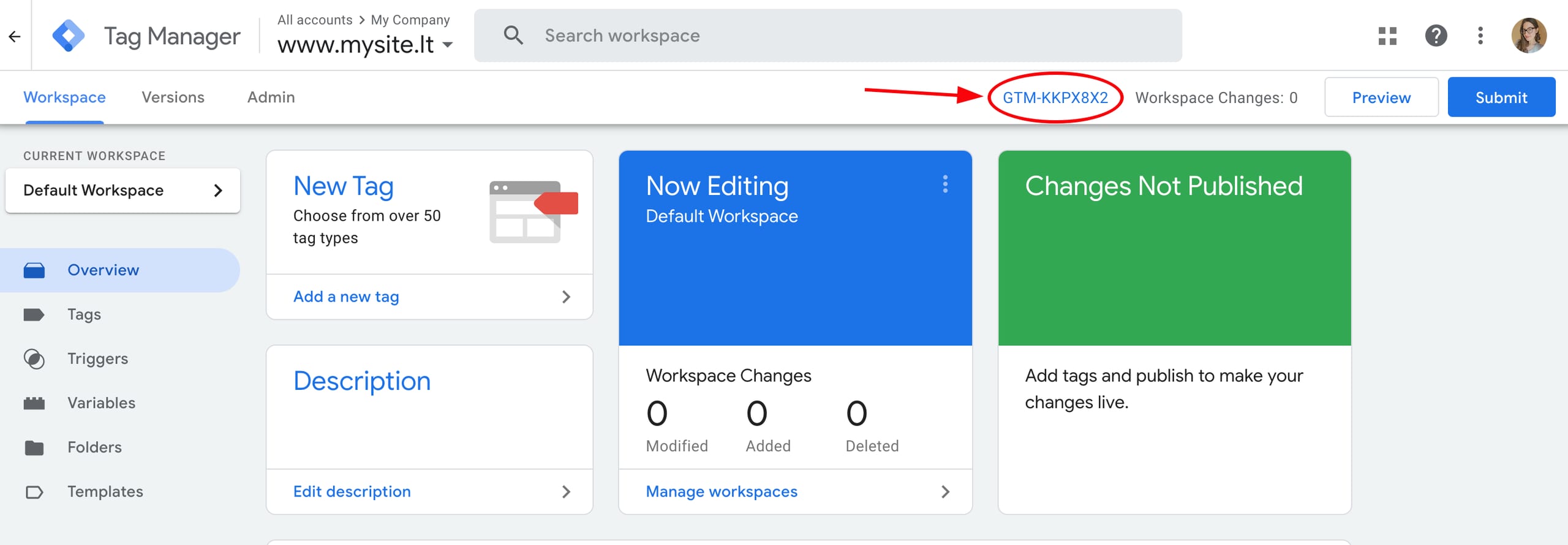Open Triggers from the sidebar
Screen dimensions: 1568x545
point(97,359)
